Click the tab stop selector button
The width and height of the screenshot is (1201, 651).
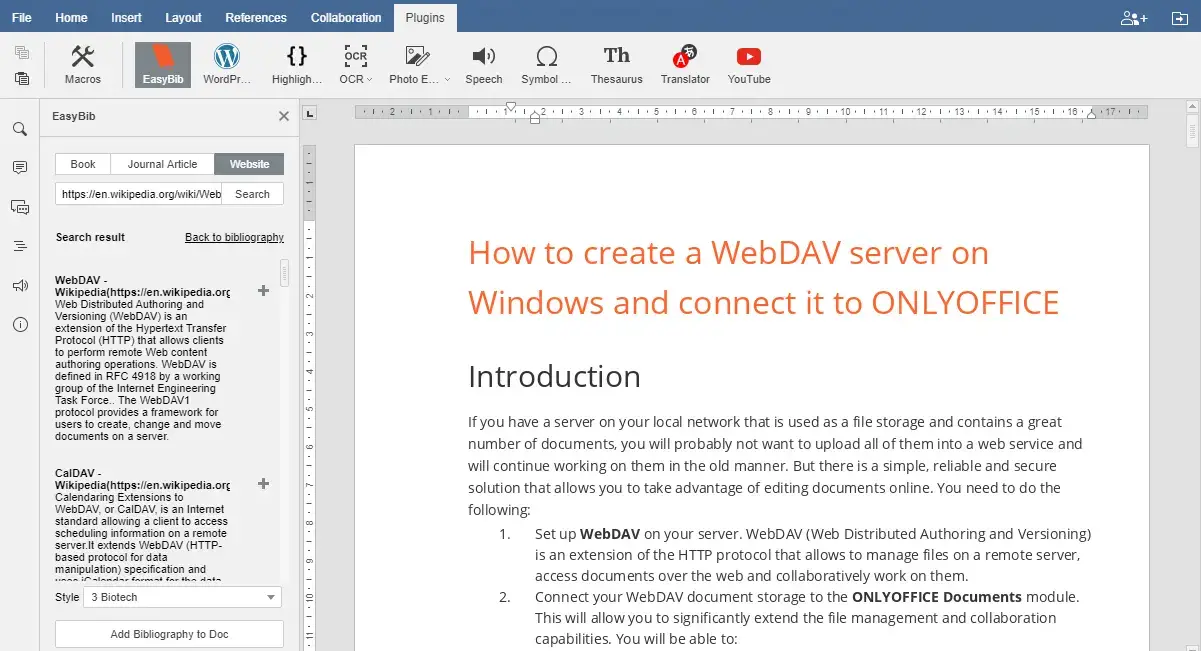point(309,112)
